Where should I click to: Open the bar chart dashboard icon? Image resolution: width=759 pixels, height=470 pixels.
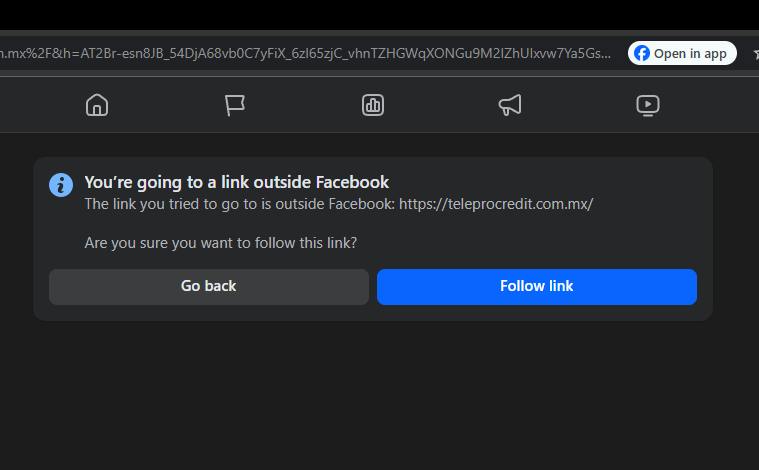click(x=373, y=105)
